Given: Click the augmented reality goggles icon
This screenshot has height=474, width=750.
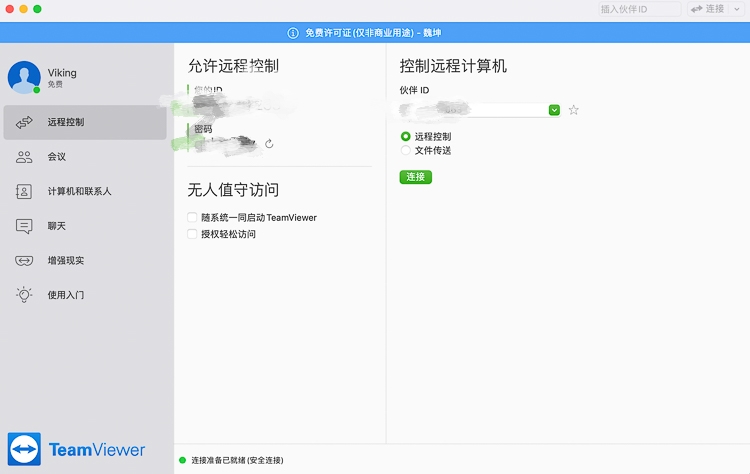Looking at the screenshot, I should point(24,261).
